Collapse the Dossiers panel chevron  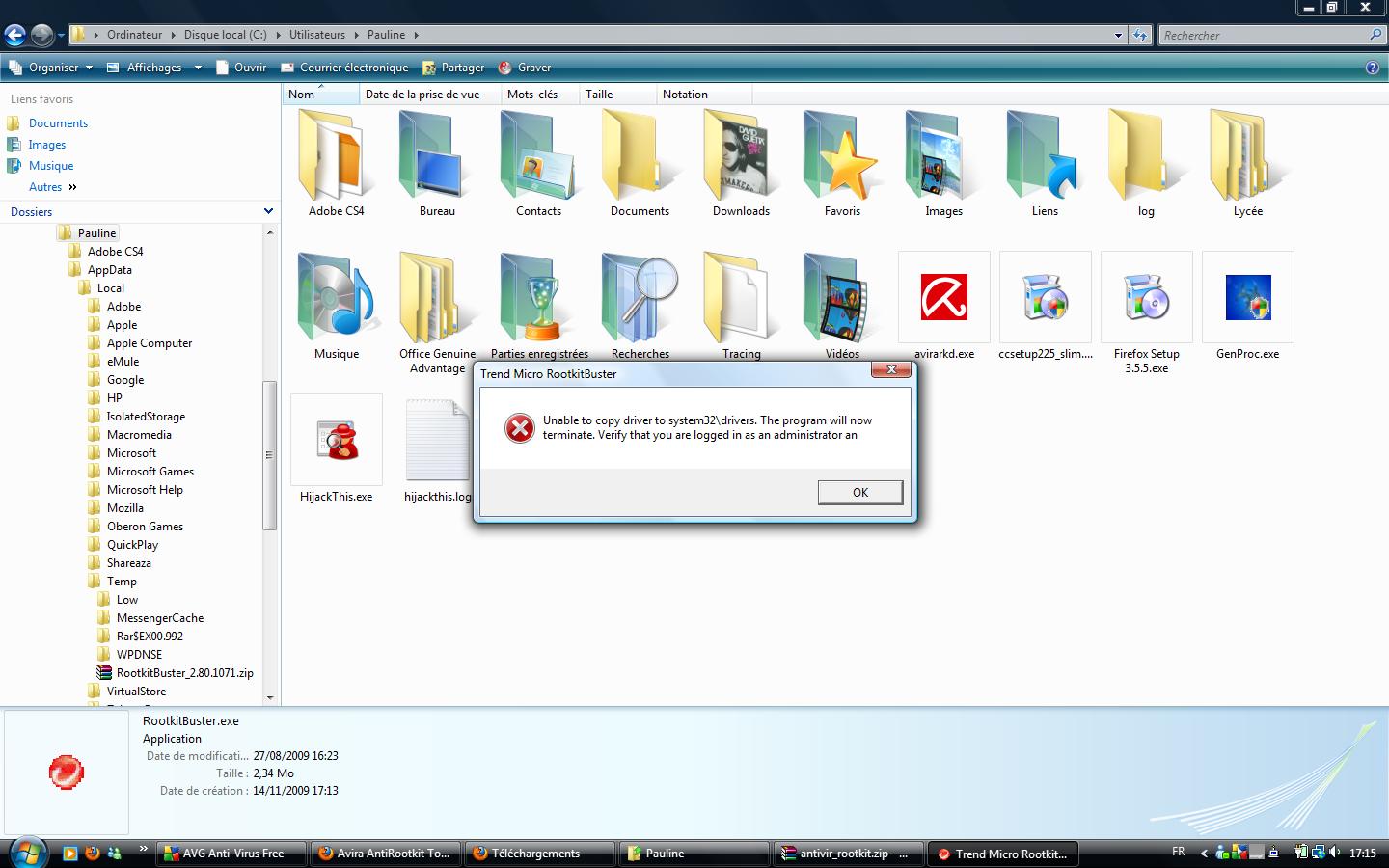[268, 211]
